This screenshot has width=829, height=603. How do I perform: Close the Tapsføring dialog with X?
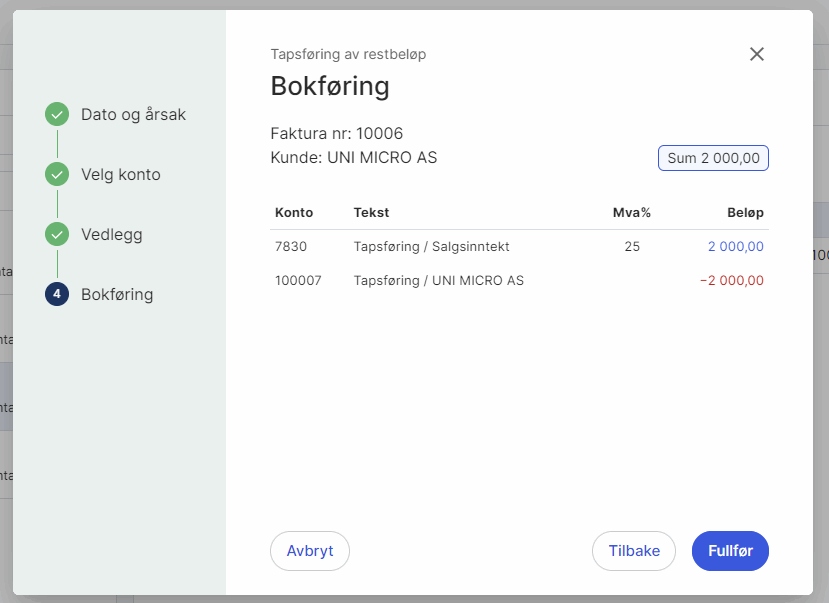click(757, 54)
